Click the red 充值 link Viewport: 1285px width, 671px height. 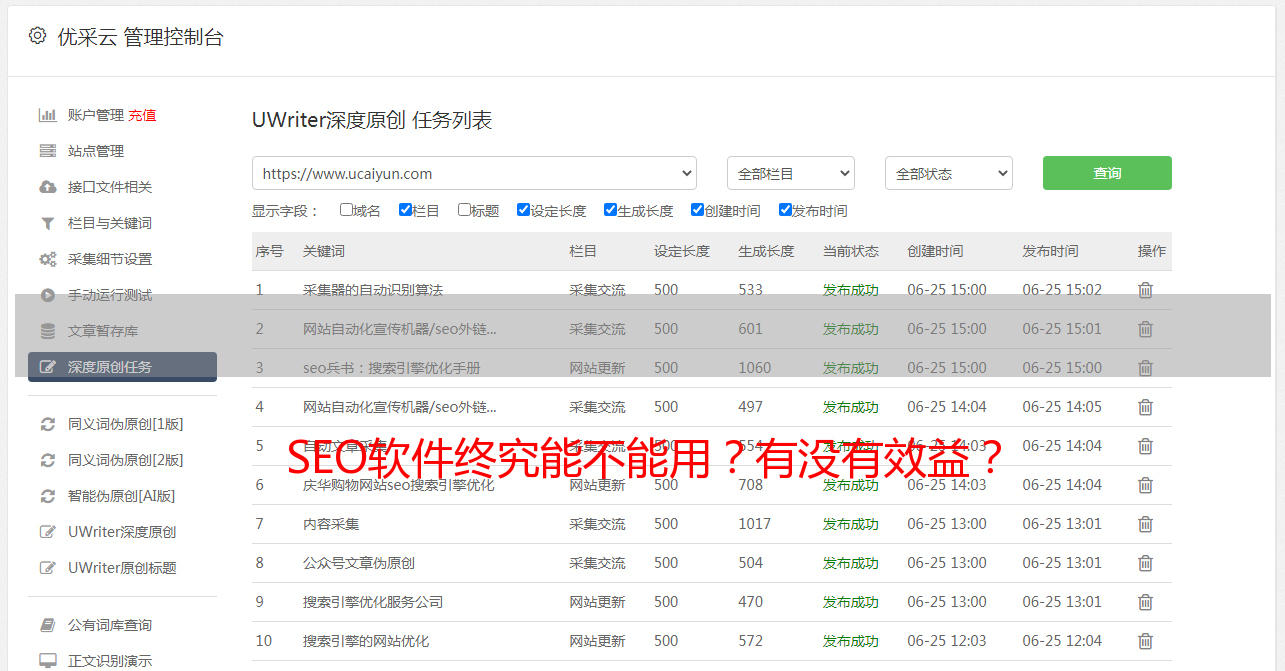(142, 115)
